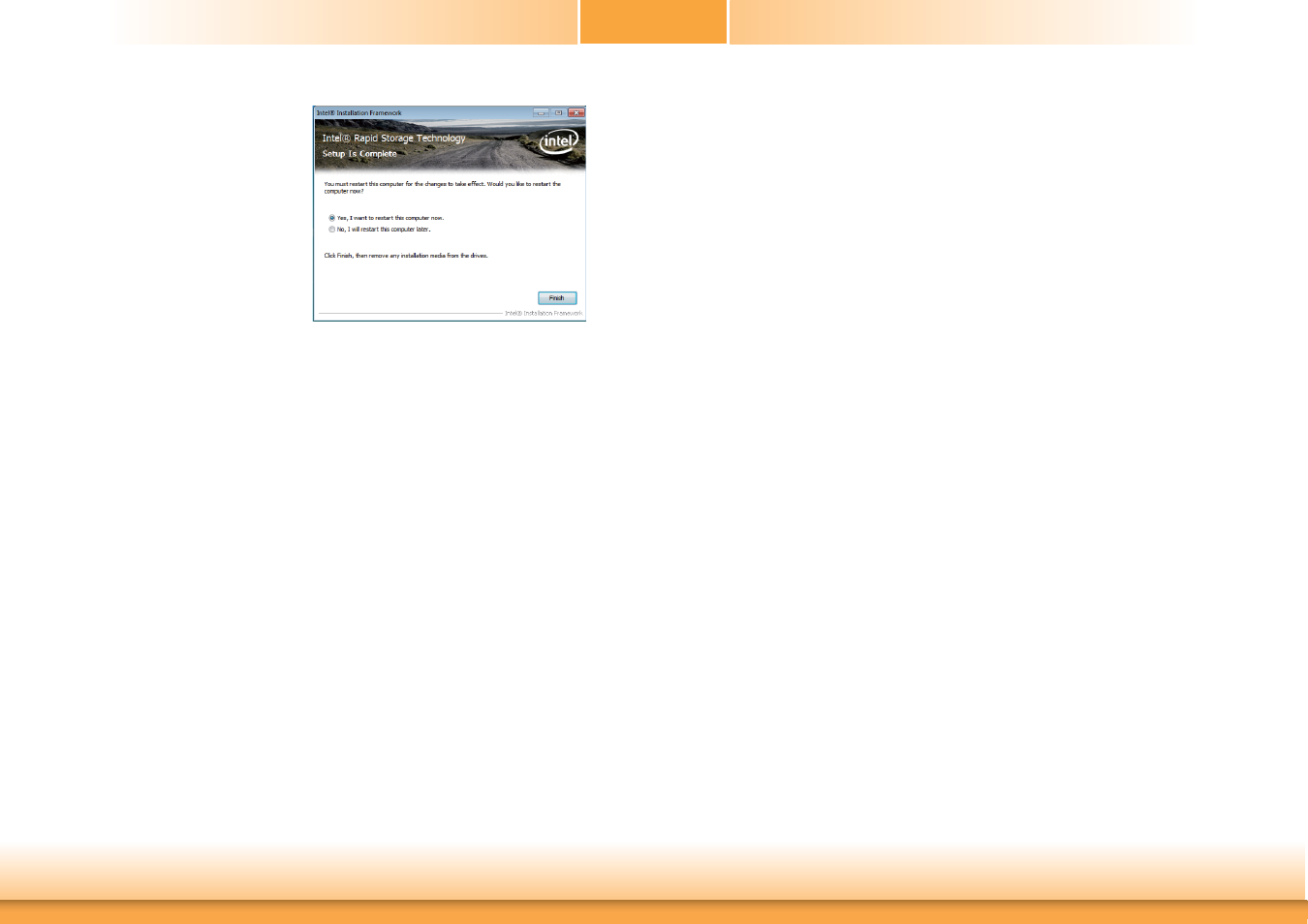Viewport: 1308px width, 924px height.
Task: Click the 'Intel® Rapid Storage Technology' title
Action: tap(393, 139)
